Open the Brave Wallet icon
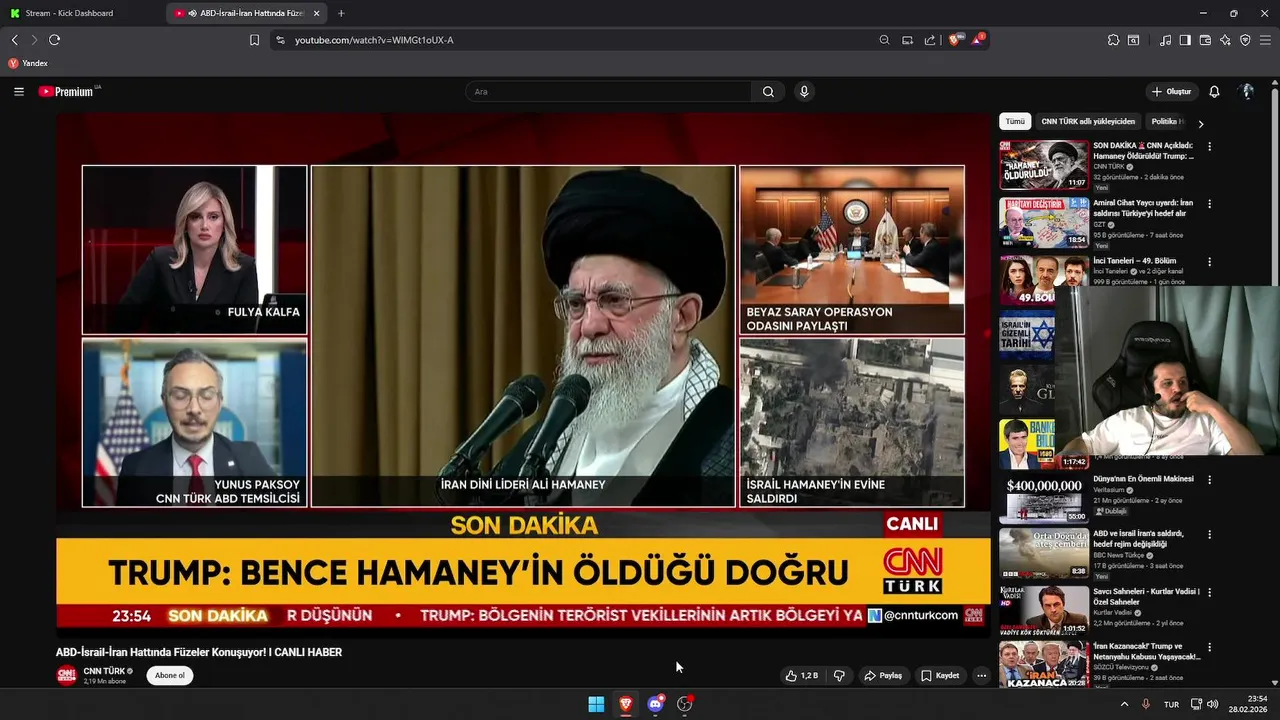Viewport: 1280px width, 720px height. pos(1205,40)
